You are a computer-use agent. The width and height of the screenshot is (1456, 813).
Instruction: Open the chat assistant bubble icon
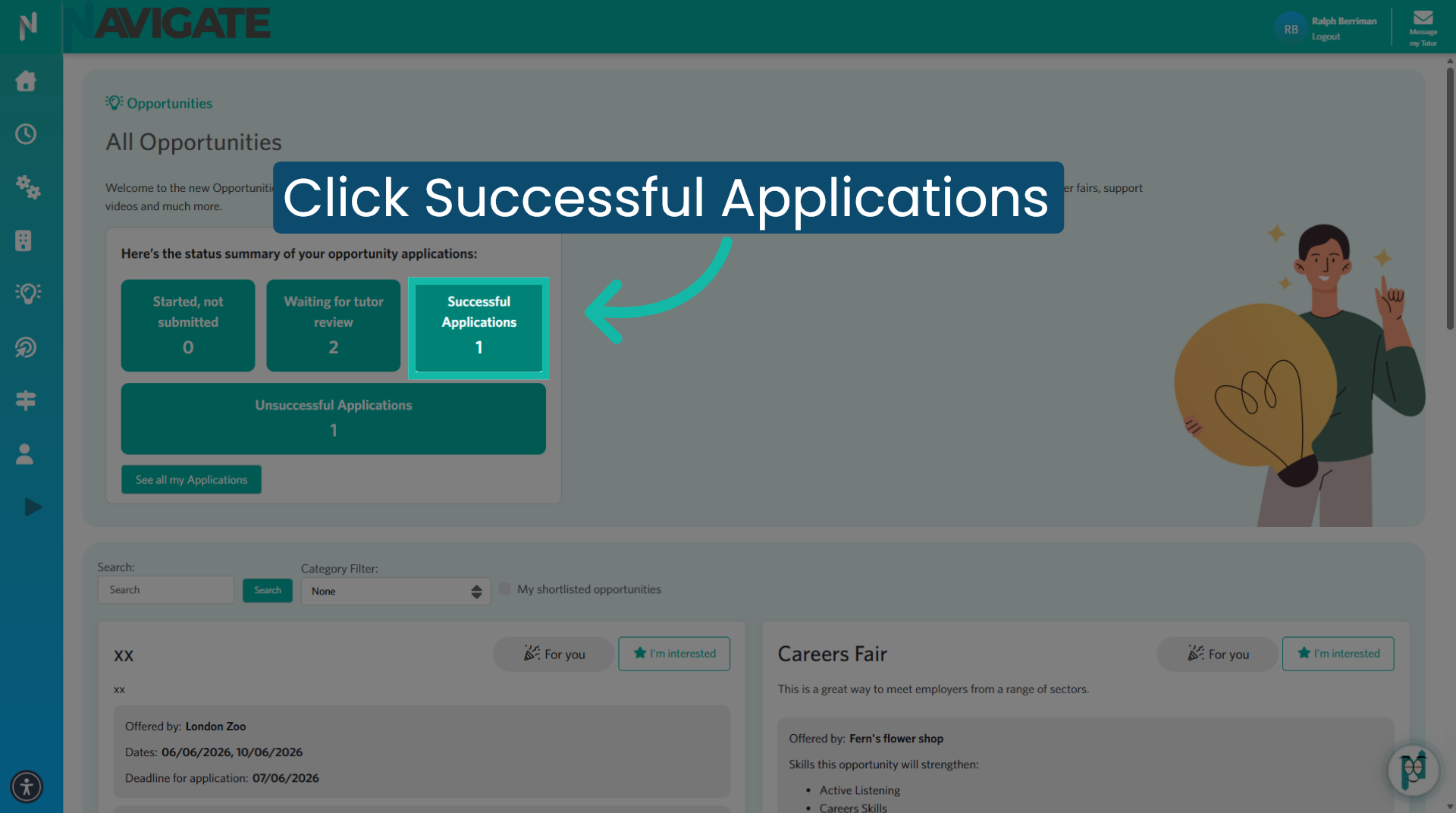tap(1414, 771)
